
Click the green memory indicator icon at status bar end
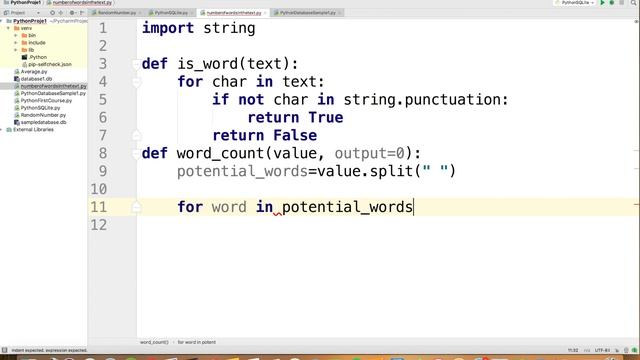pyautogui.click(x=634, y=350)
